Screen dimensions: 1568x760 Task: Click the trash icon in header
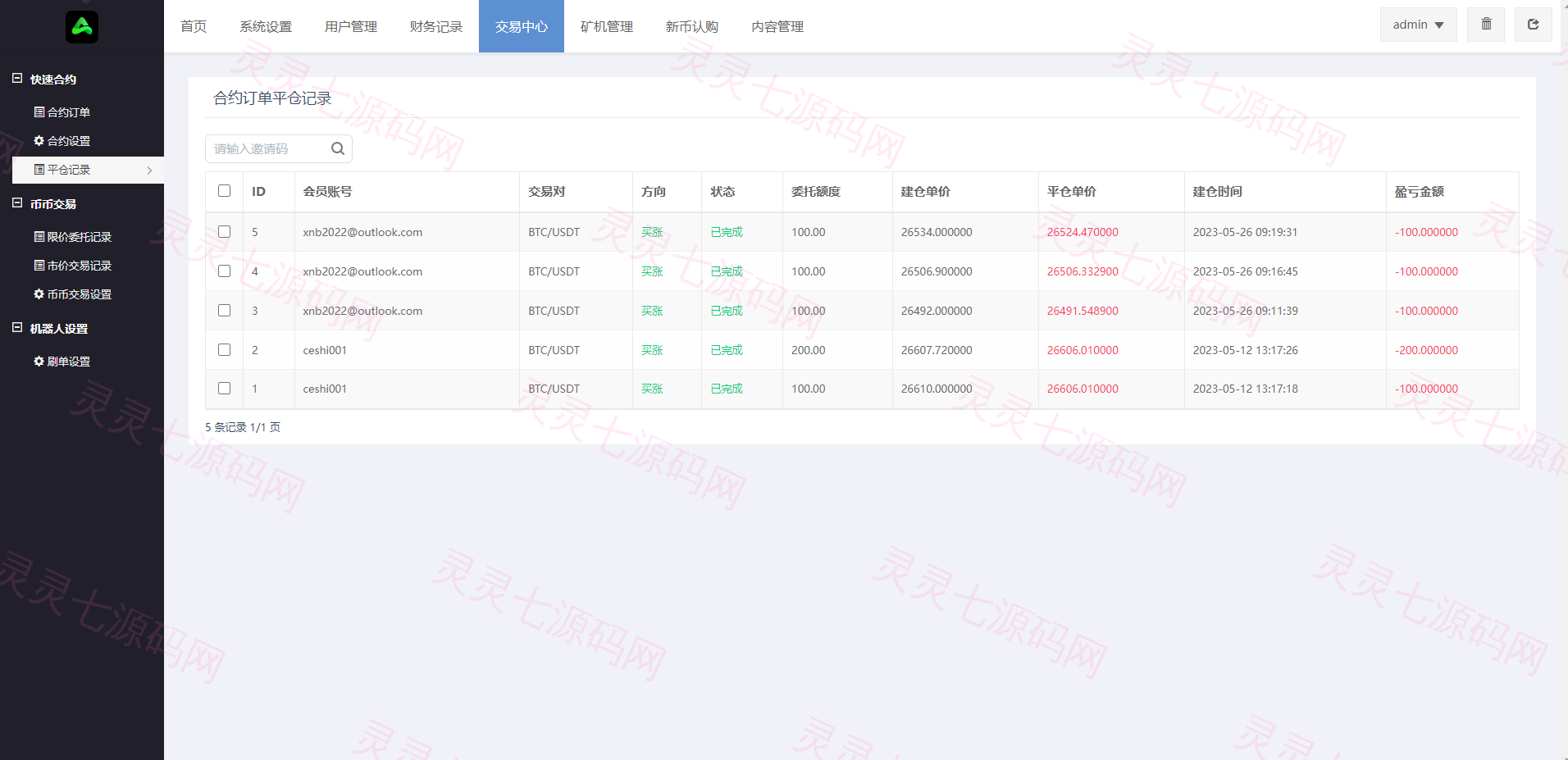(1486, 25)
